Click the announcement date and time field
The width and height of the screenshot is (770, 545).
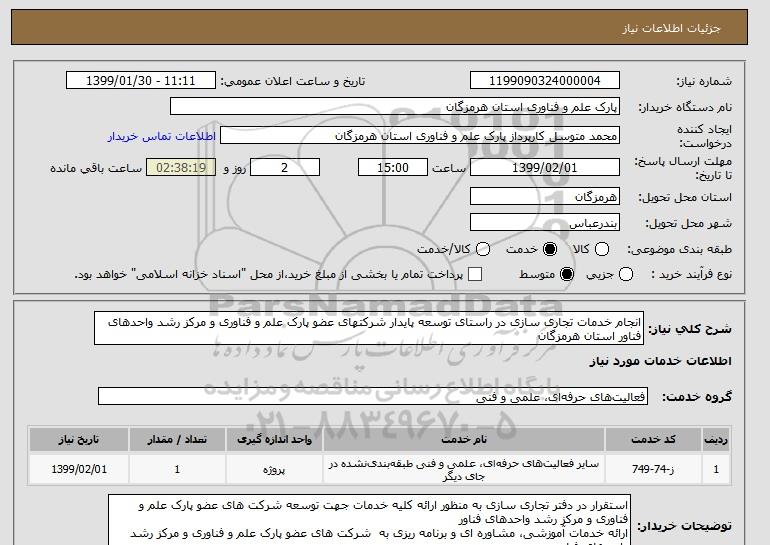(140, 81)
